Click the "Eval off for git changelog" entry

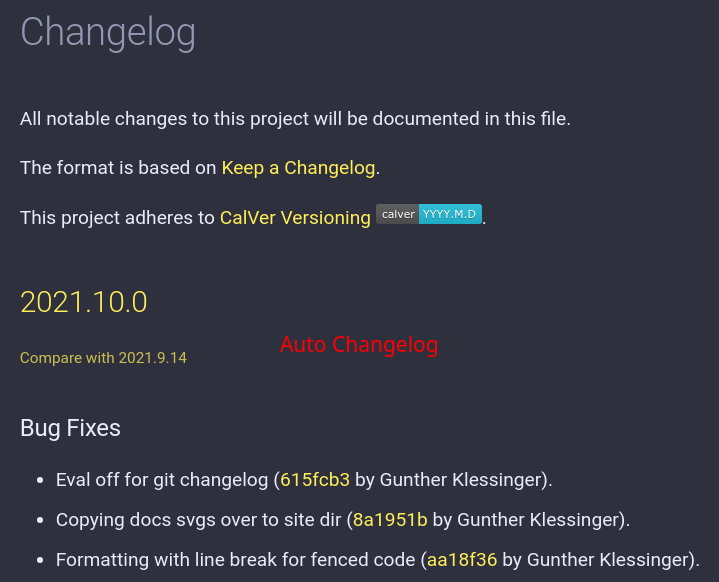click(160, 479)
